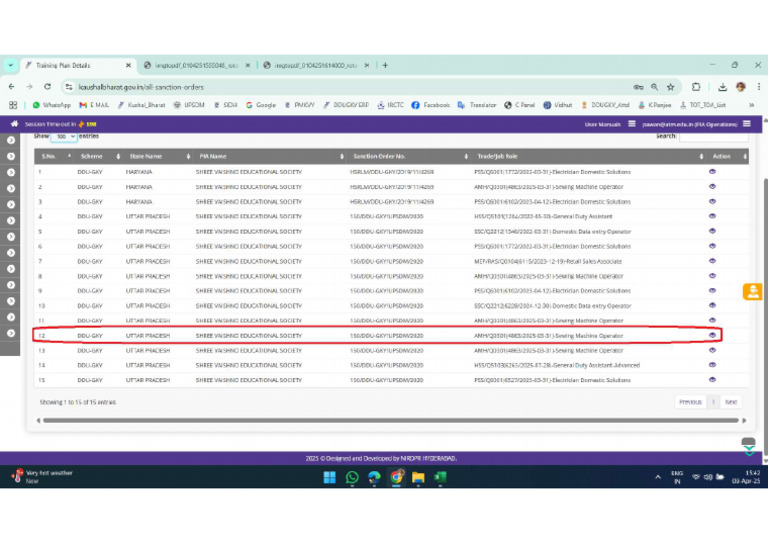
Task: View details for row 1 eye icon
Action: tap(712, 171)
